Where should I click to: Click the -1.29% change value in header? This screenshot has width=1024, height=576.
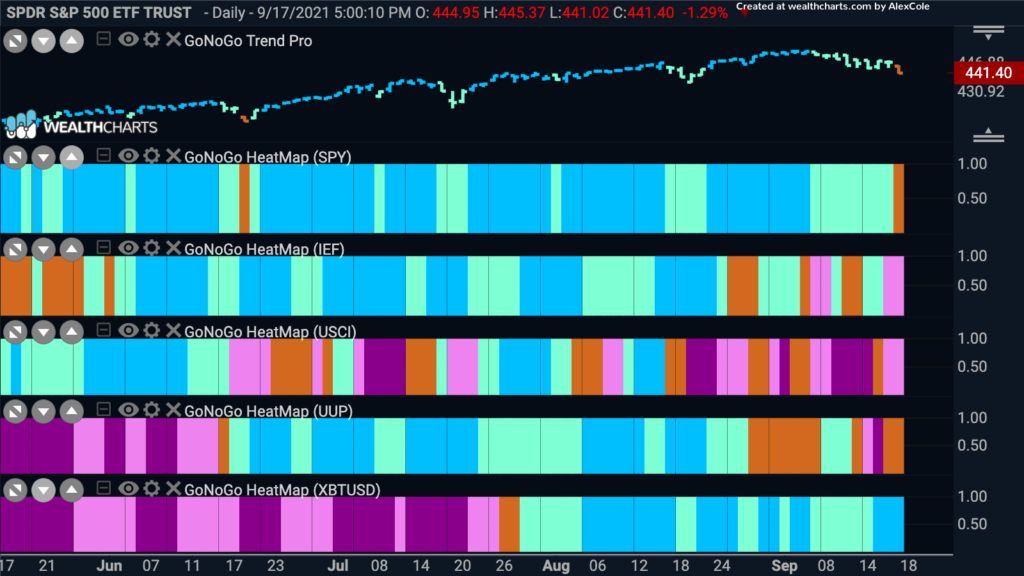pos(705,12)
